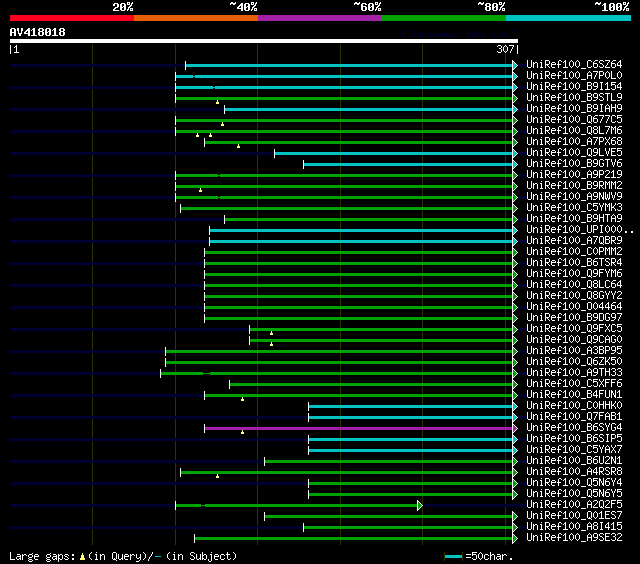Image resolution: width=640 pixels, height=564 pixels.
Task: Click the red 20% identity legend bar
Action: [72, 18]
